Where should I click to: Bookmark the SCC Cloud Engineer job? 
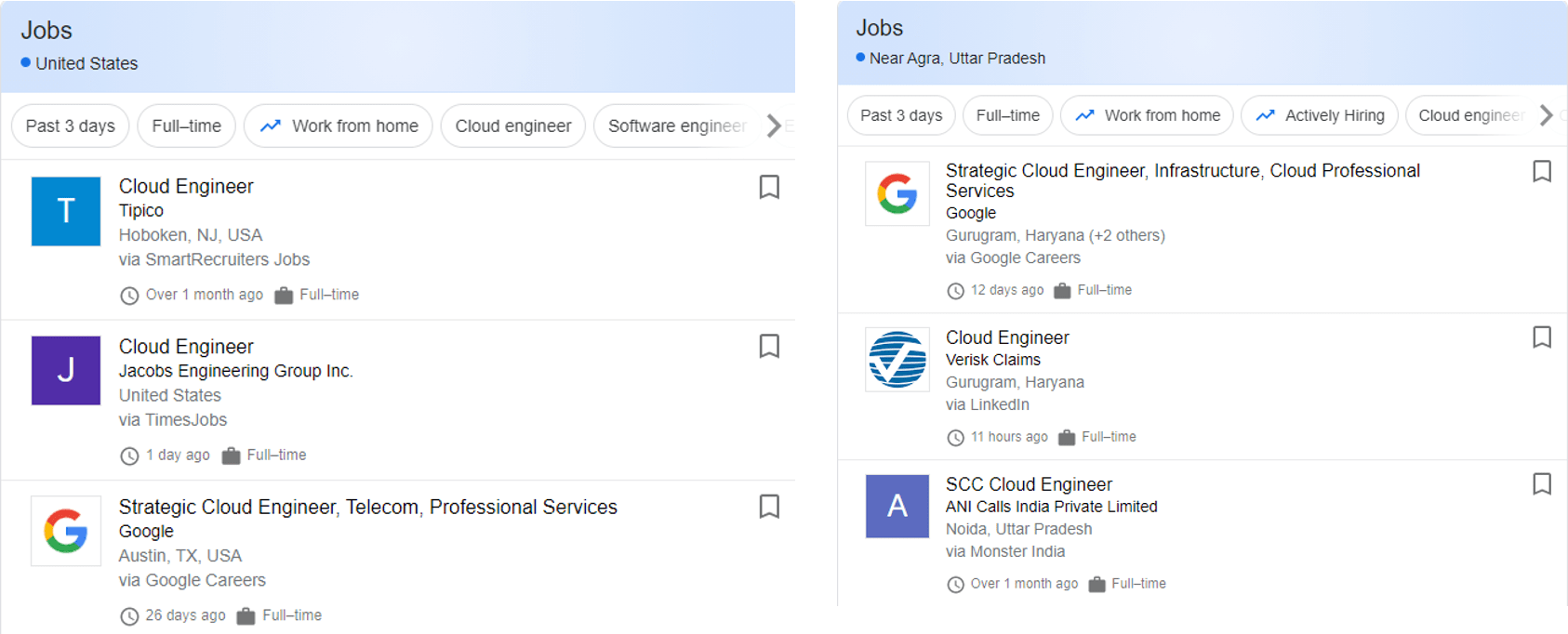pos(1542,483)
